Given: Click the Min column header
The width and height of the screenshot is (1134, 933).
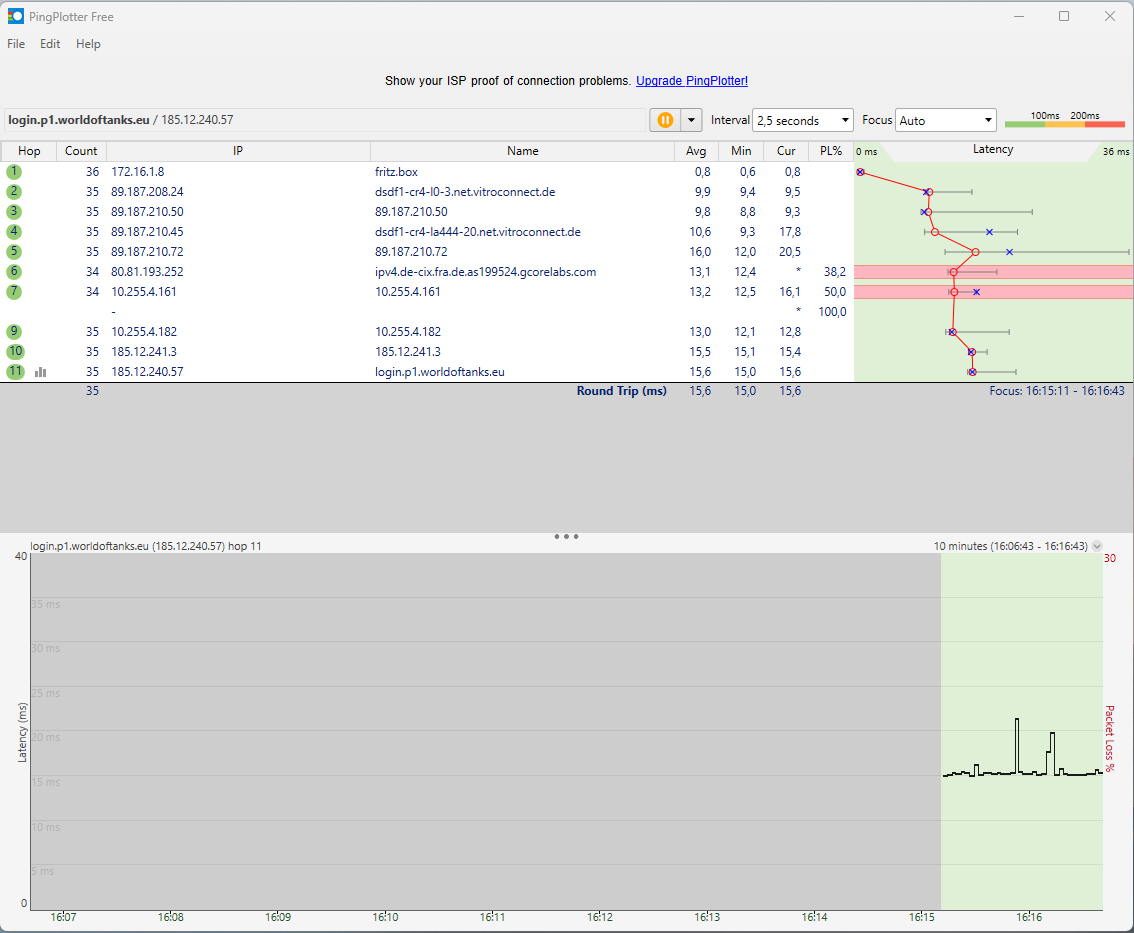Looking at the screenshot, I should 741,150.
